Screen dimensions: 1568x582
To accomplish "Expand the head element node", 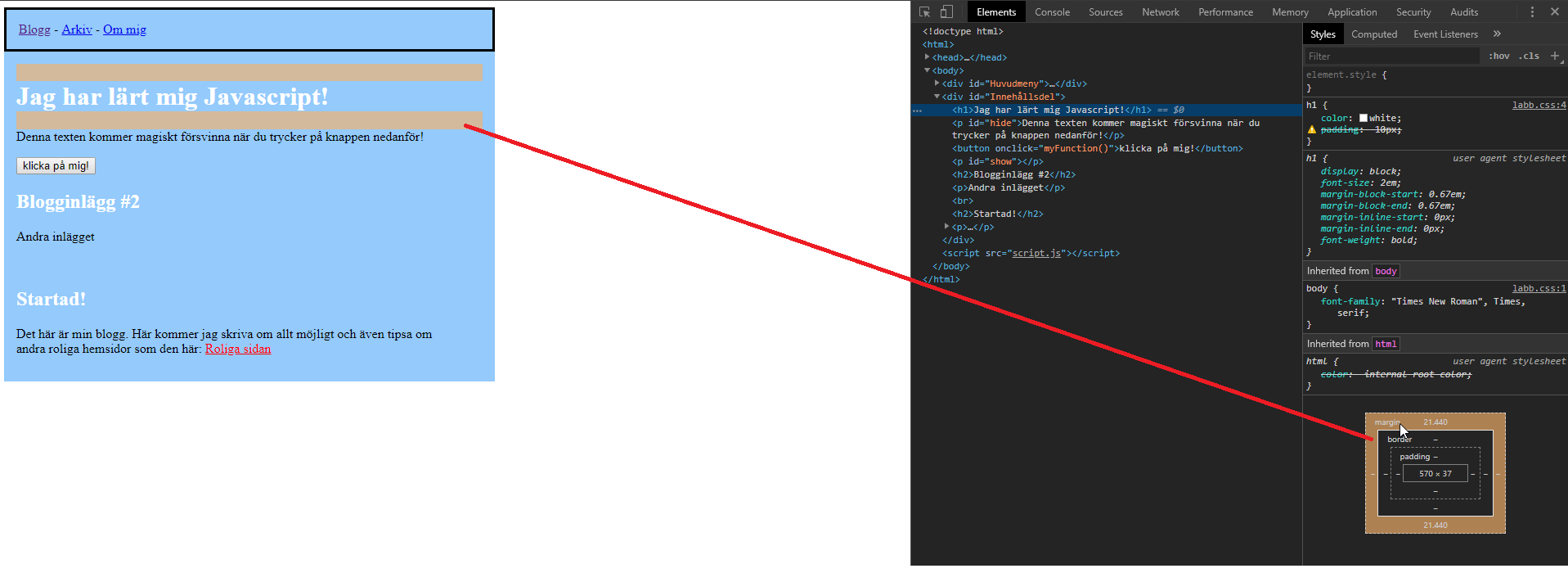I will click(x=927, y=57).
